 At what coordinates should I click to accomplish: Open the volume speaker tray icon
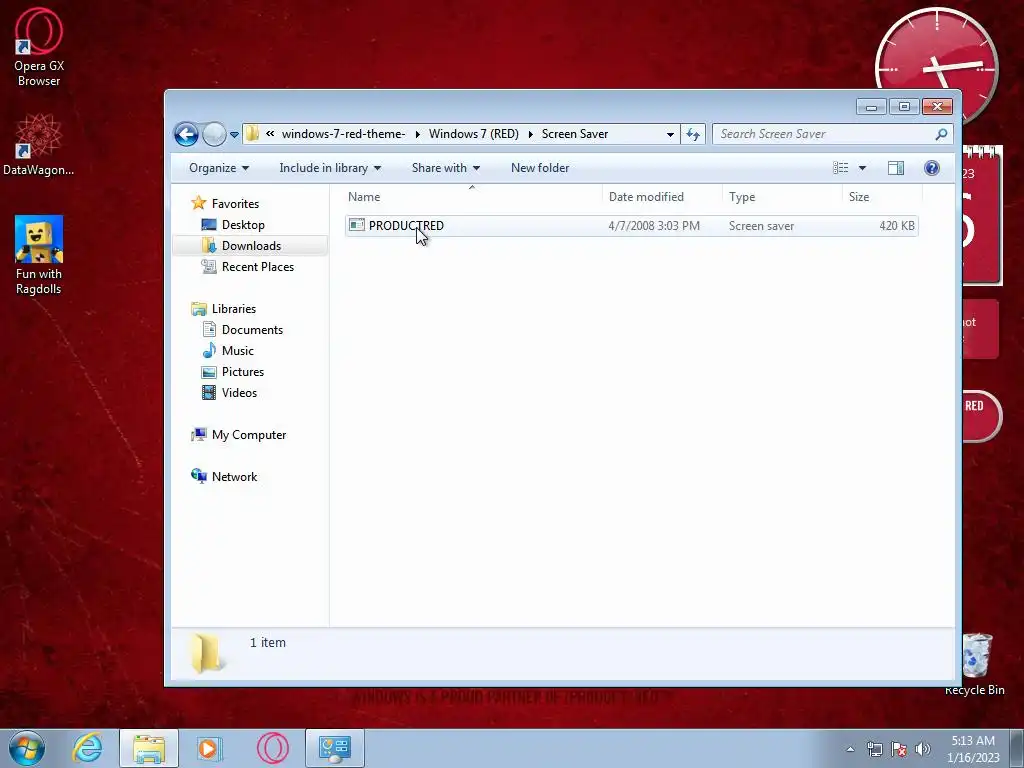[x=923, y=749]
